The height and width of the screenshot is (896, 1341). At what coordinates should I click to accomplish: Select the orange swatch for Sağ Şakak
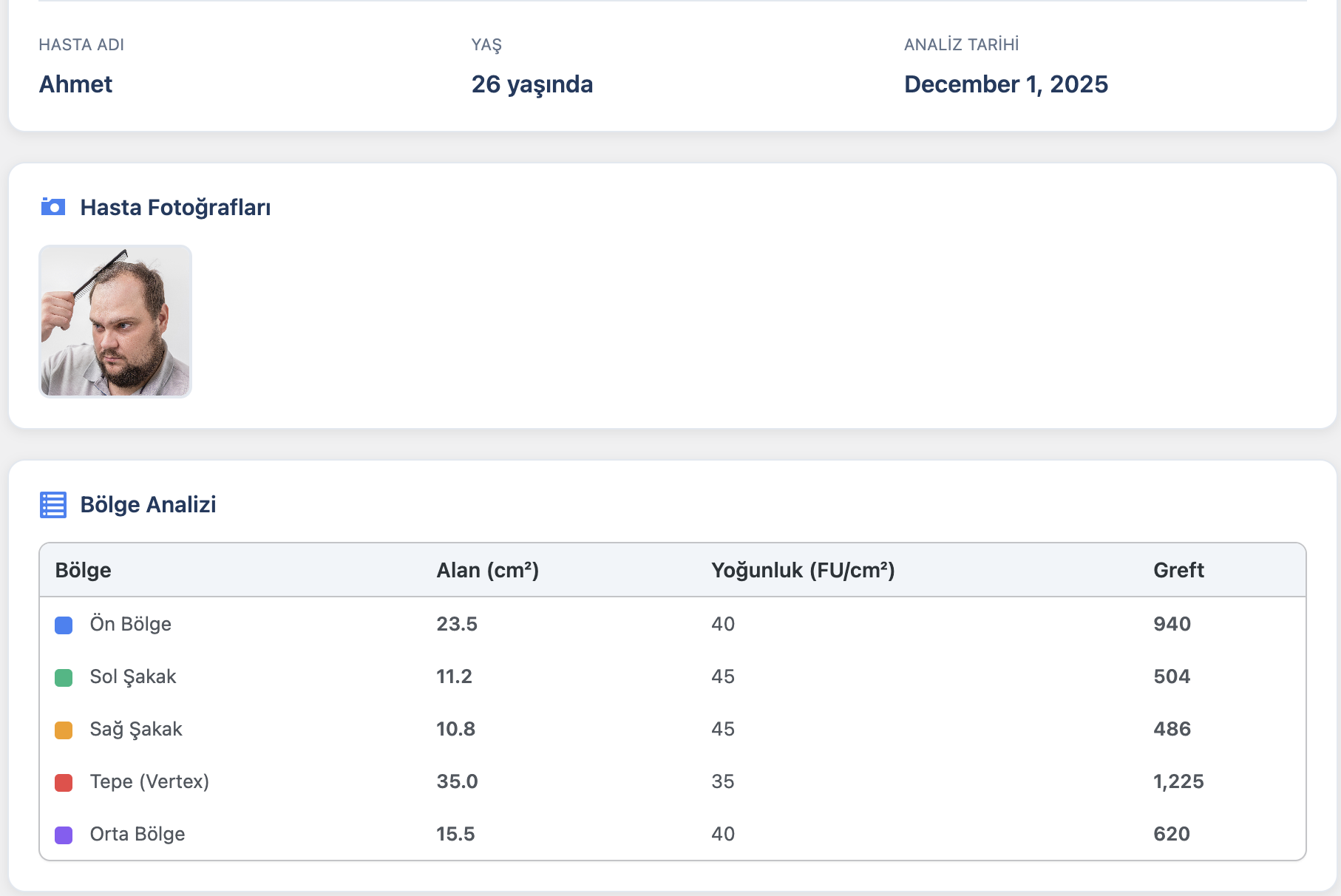64,730
